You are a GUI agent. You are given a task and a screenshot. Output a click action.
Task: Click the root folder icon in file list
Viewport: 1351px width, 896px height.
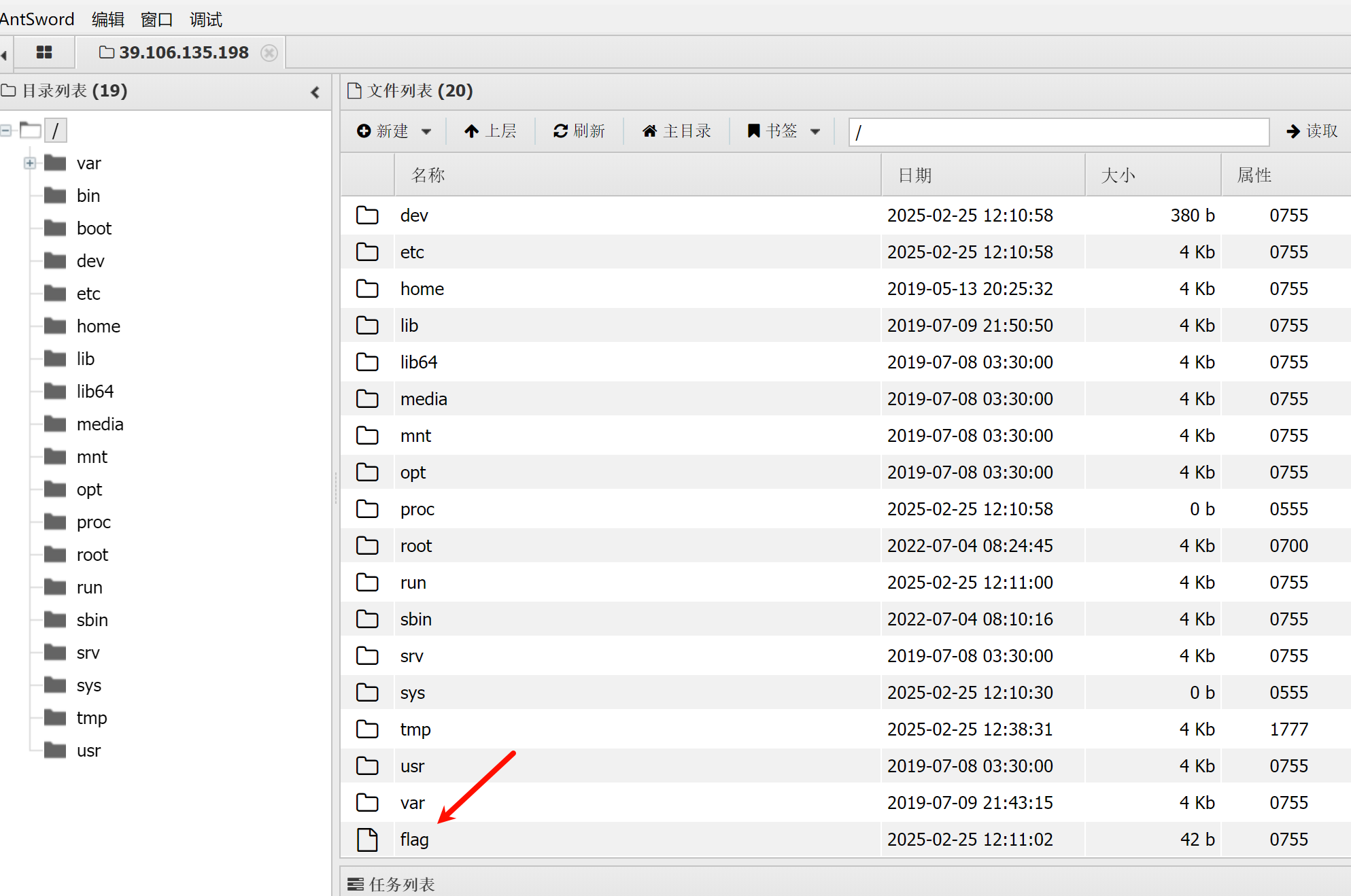(x=368, y=546)
